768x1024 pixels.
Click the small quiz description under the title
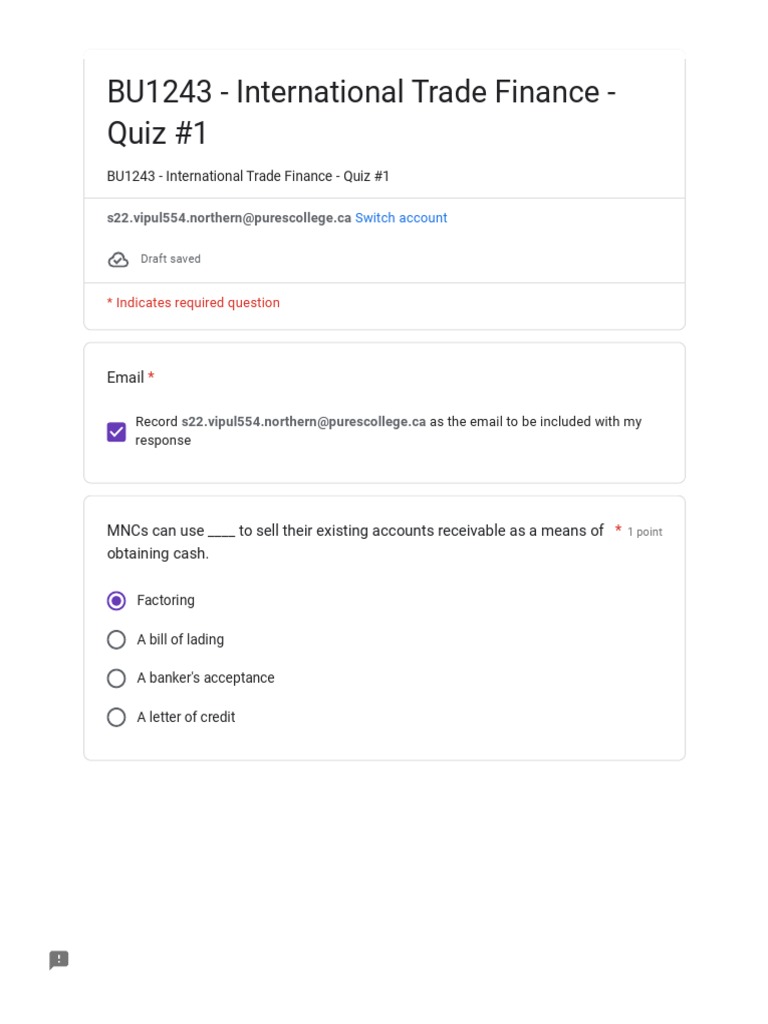(248, 176)
